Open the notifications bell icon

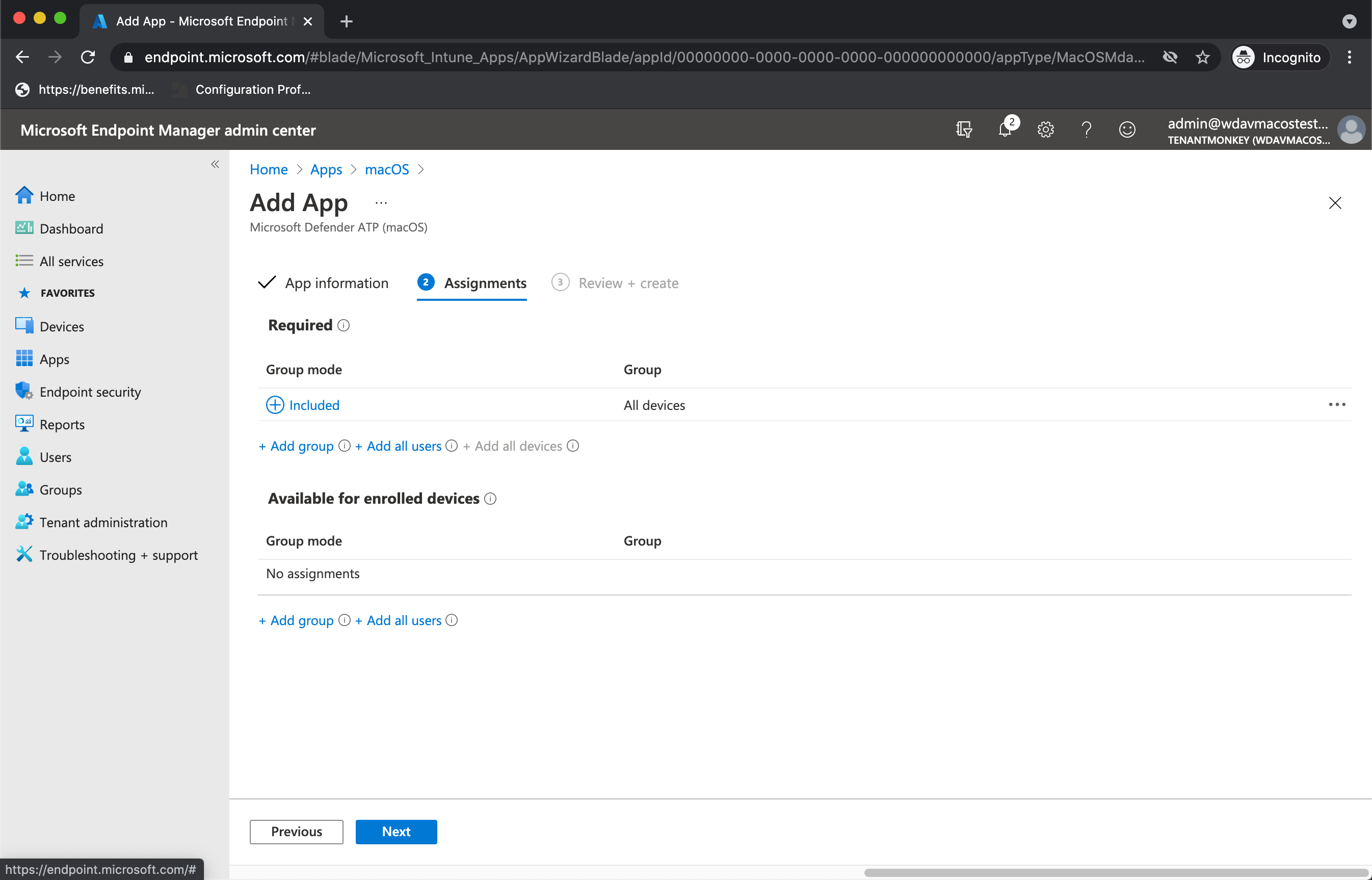click(x=1005, y=130)
